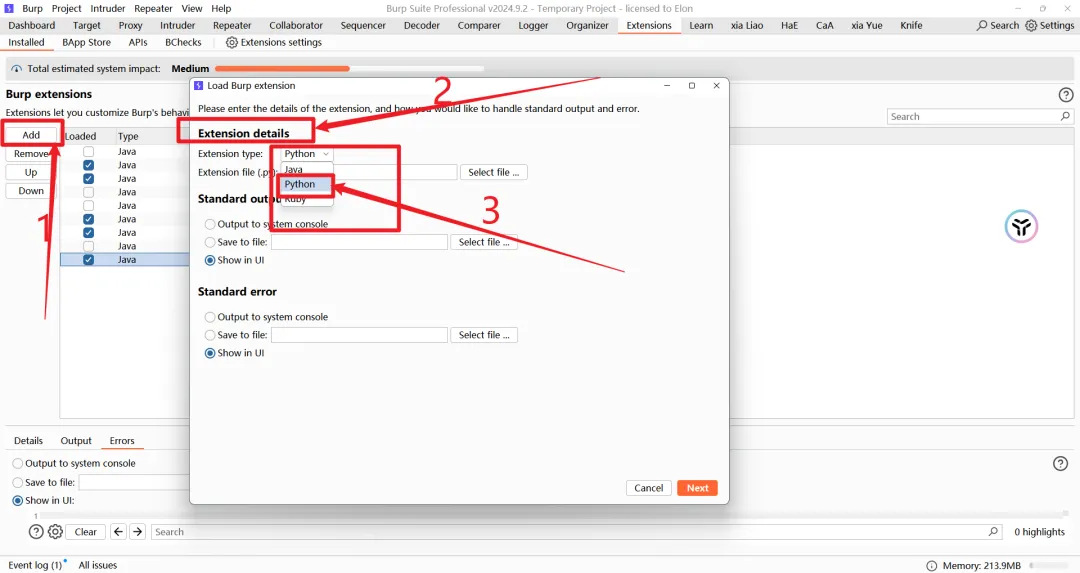
Task: Open the Collaborator tab
Action: click(x=296, y=25)
